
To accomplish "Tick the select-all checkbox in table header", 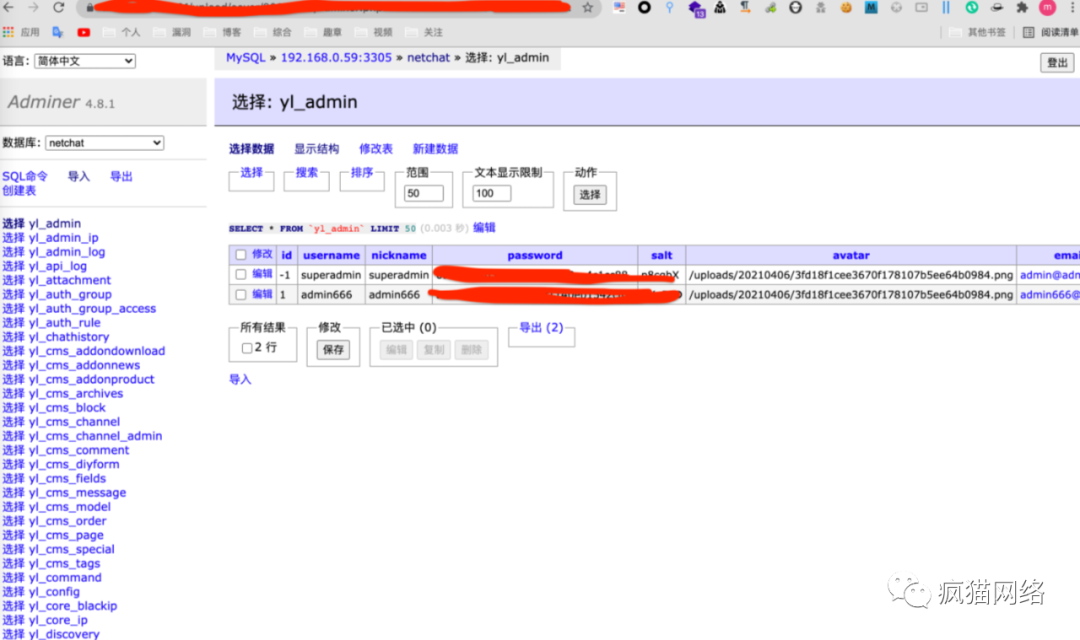I will pos(240,255).
